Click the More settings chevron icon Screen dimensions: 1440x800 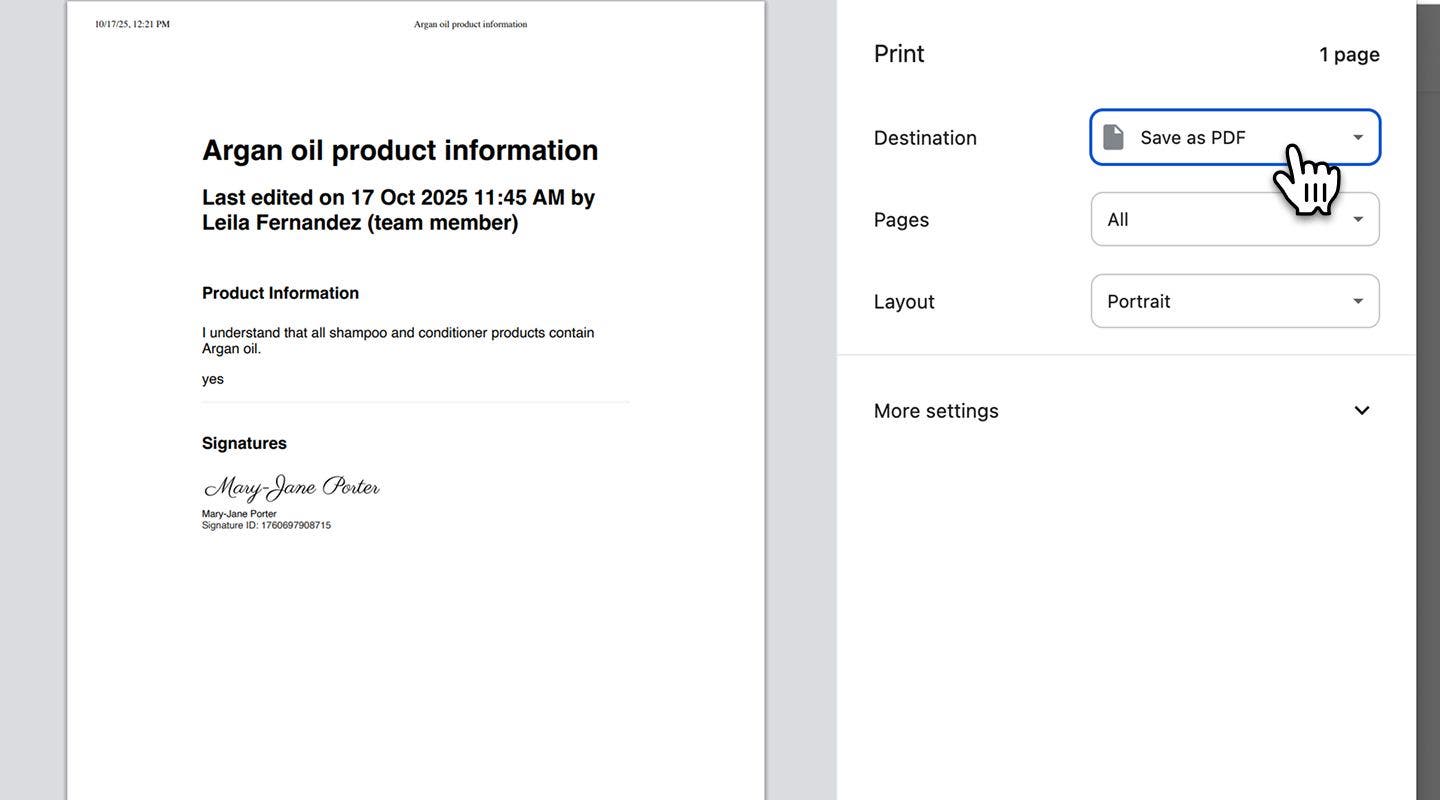1361,409
